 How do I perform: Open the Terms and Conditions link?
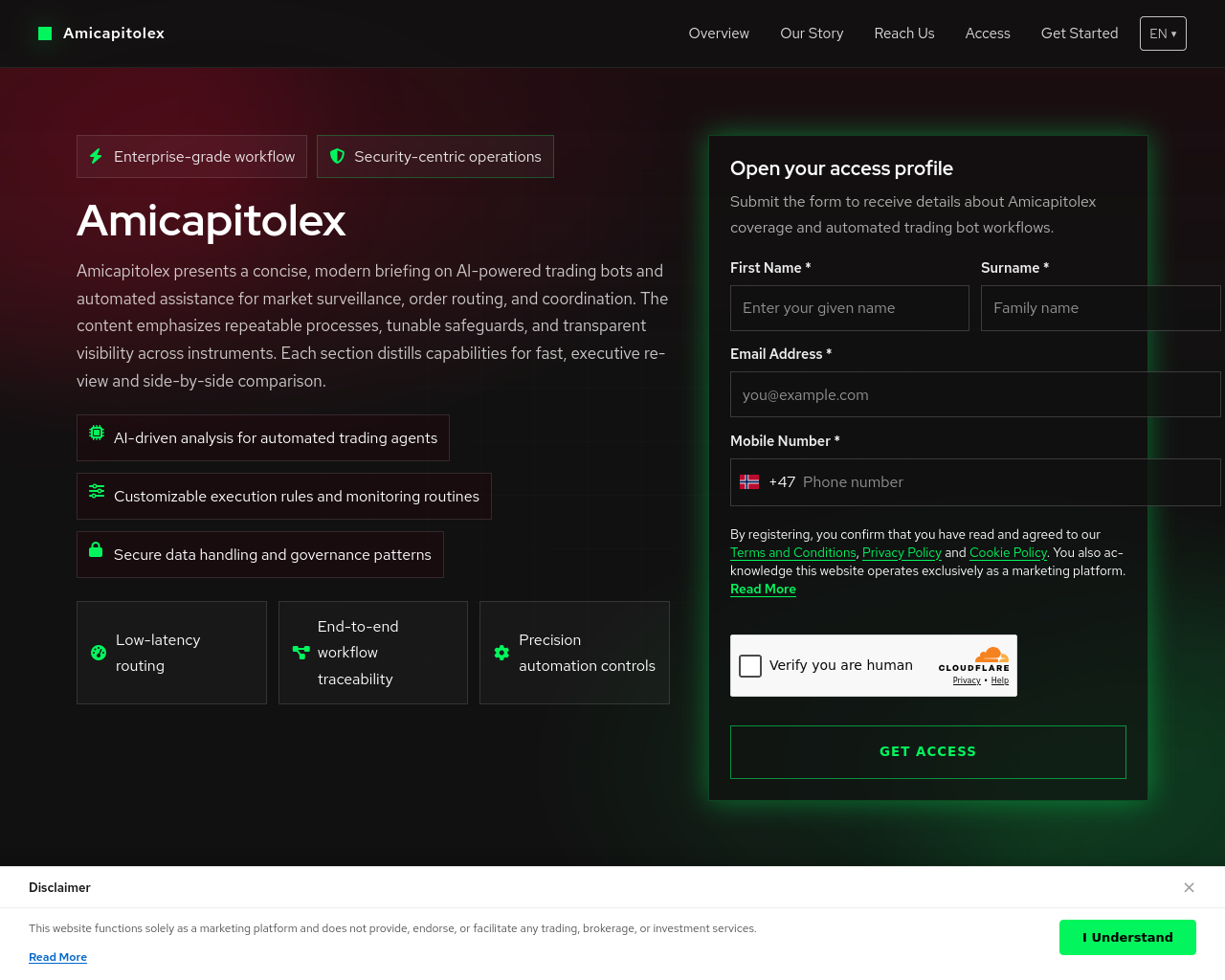click(x=793, y=552)
